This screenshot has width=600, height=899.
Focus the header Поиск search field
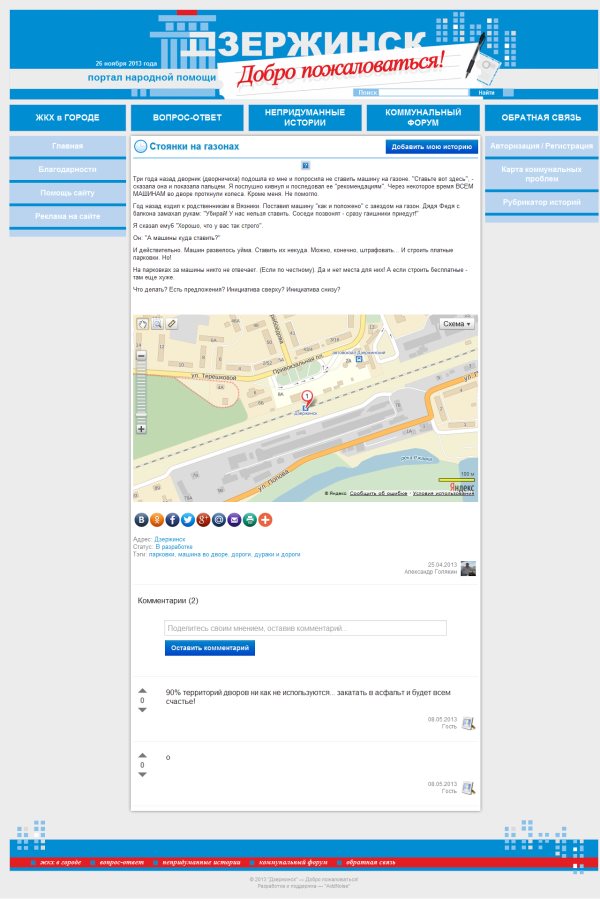[423, 92]
